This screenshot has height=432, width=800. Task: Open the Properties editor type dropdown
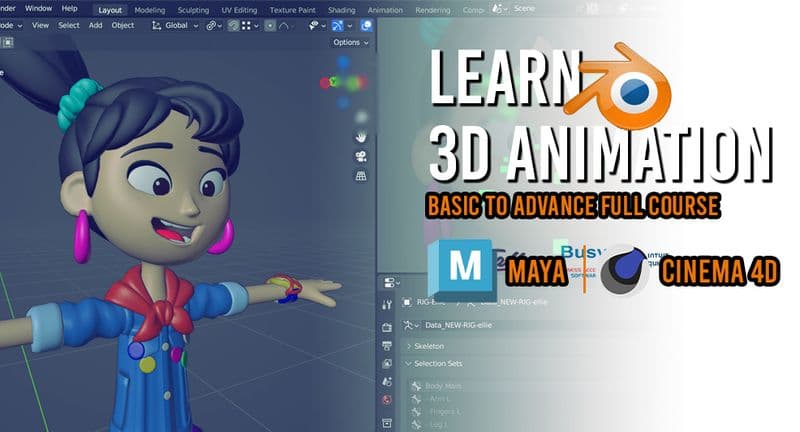pyautogui.click(x=392, y=283)
